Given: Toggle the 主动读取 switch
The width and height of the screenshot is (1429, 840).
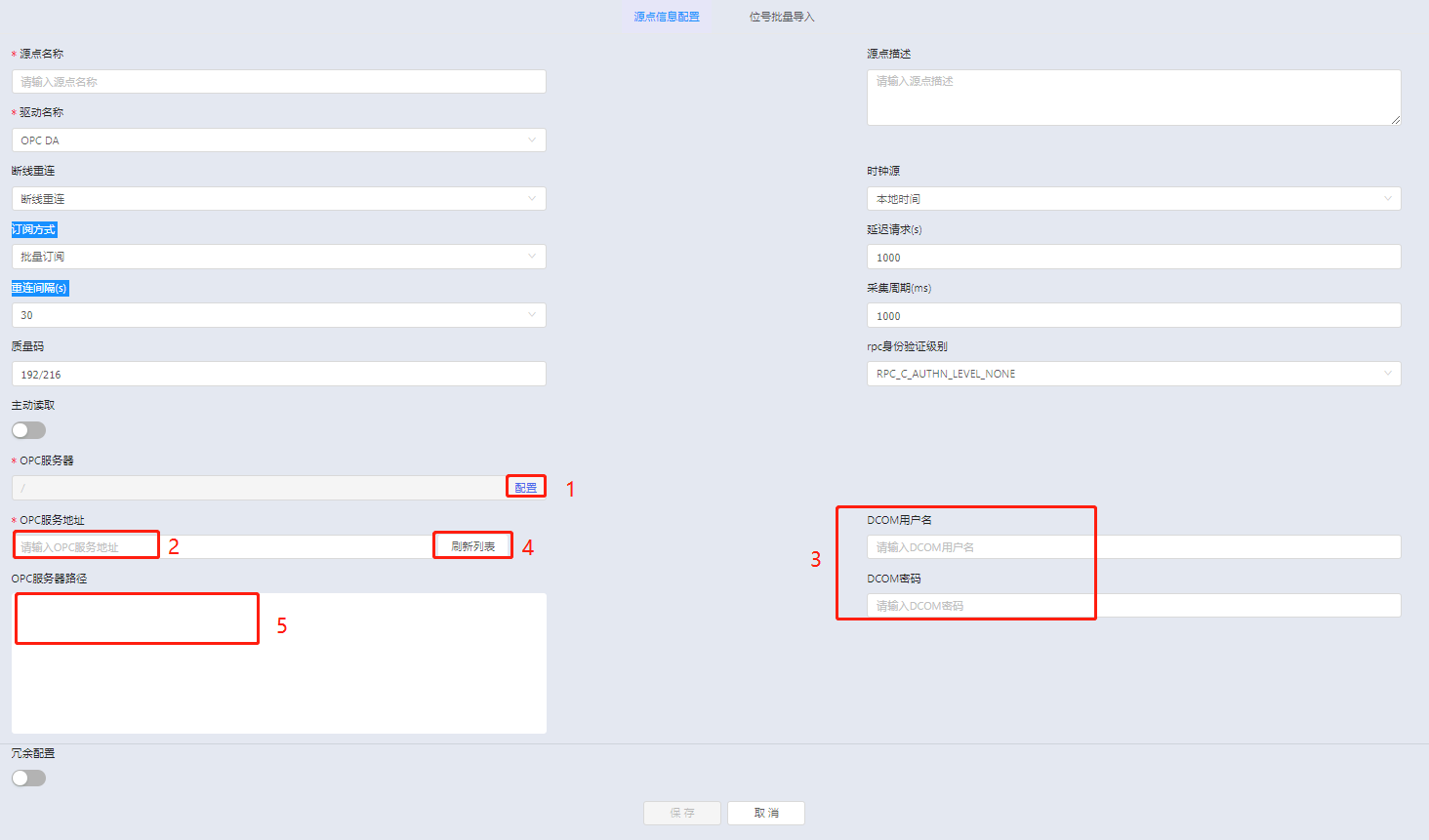Looking at the screenshot, I should coord(28,430).
